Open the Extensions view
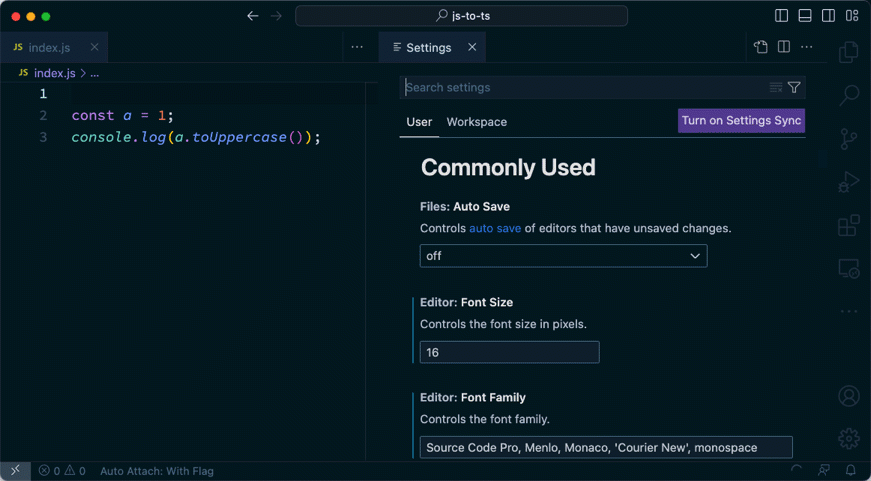 point(849,226)
